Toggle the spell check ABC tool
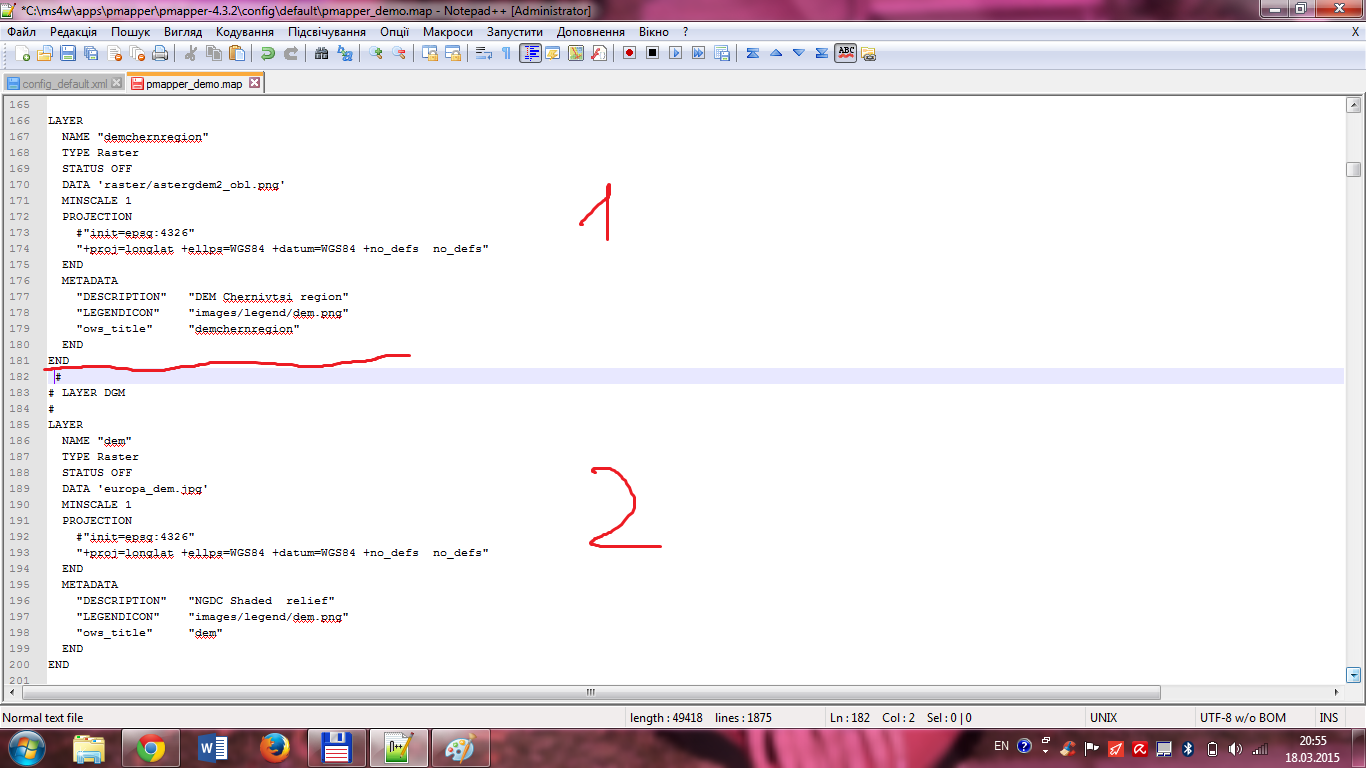Screen dimensions: 1366x768 [846, 53]
